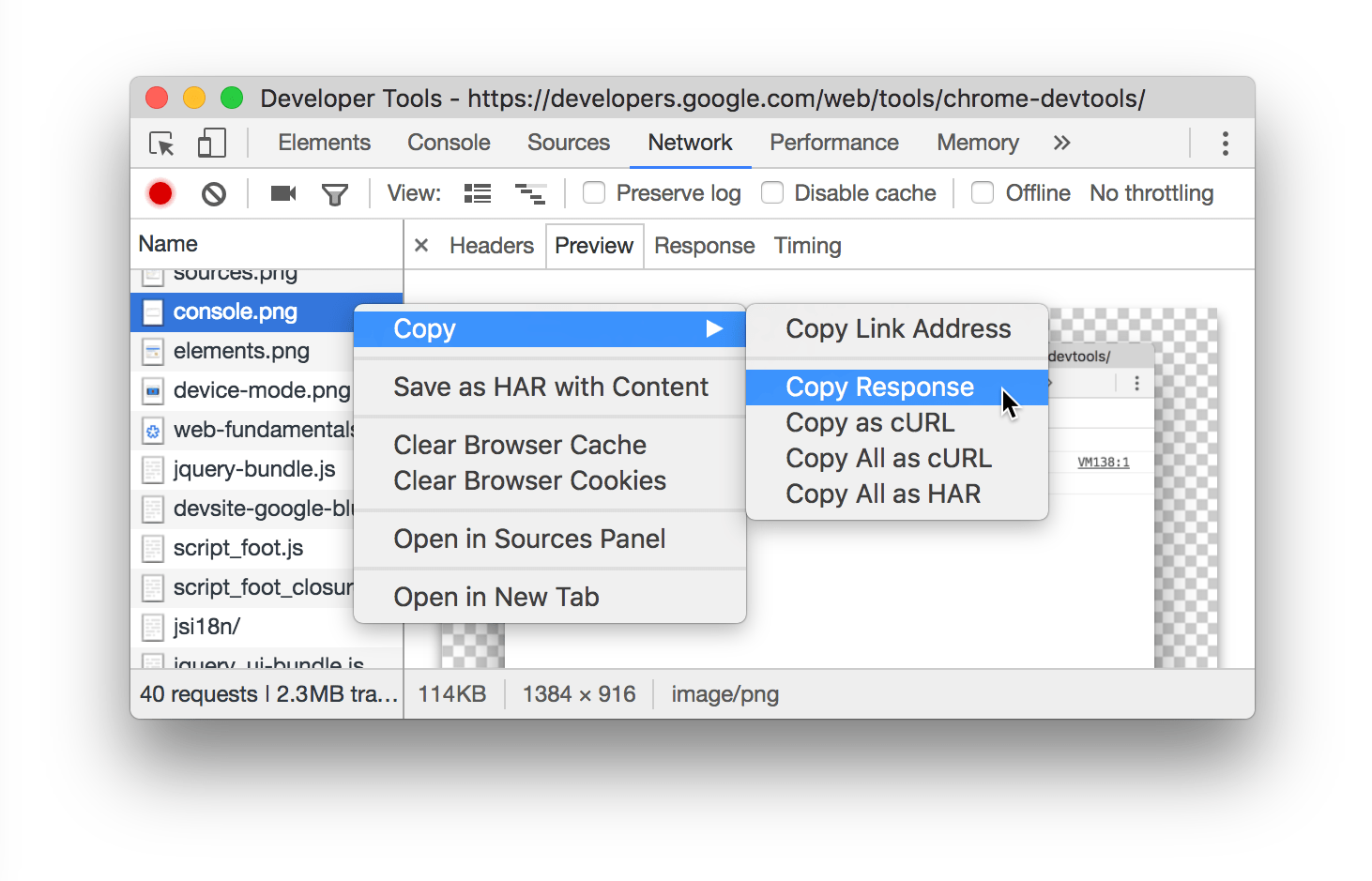This screenshot has height=881, width=1372.
Task: Open the DevTools three-dot customization menu
Action: coord(1226,143)
